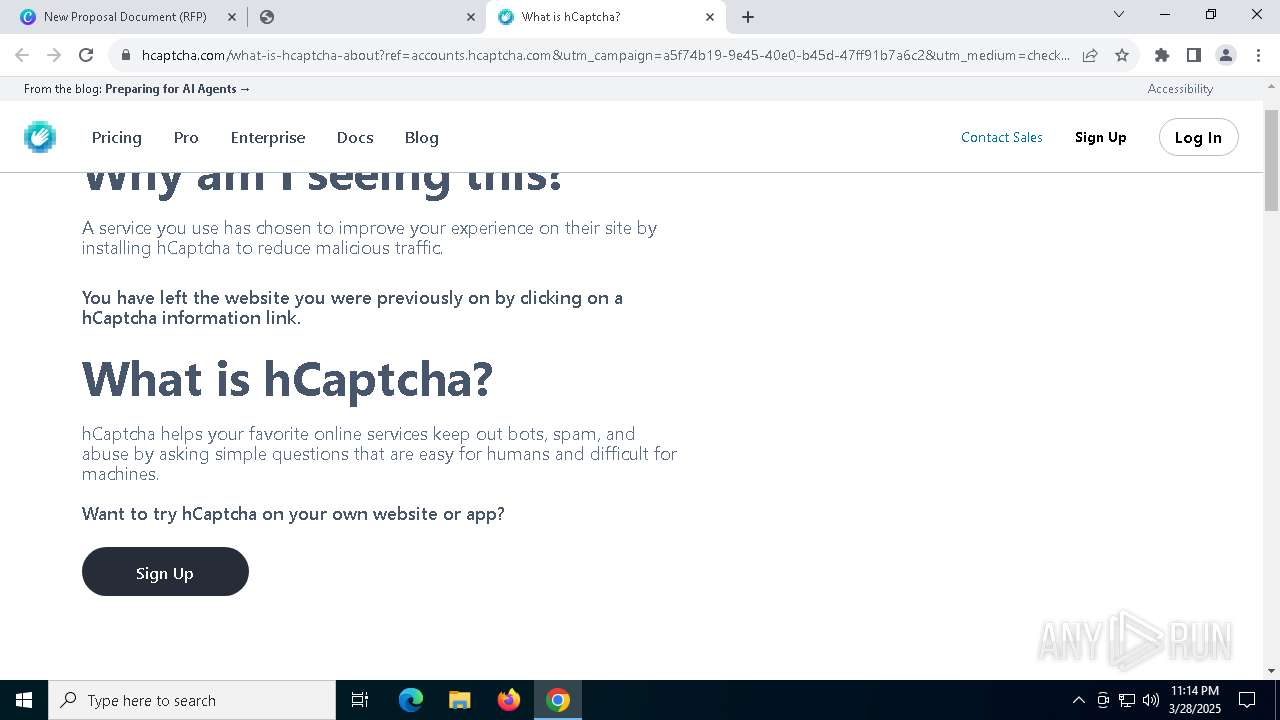1280x720 pixels.
Task: Open the network tray icon
Action: pyautogui.click(x=1127, y=700)
